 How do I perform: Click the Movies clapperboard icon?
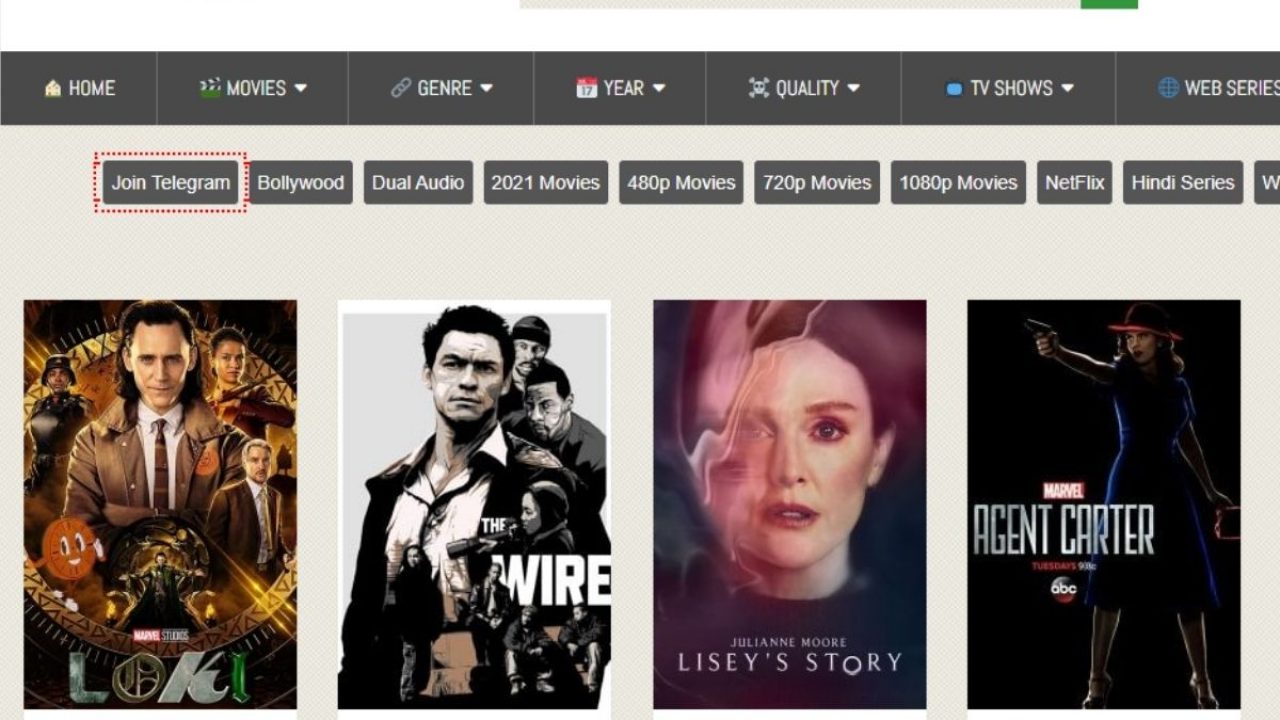[x=210, y=88]
